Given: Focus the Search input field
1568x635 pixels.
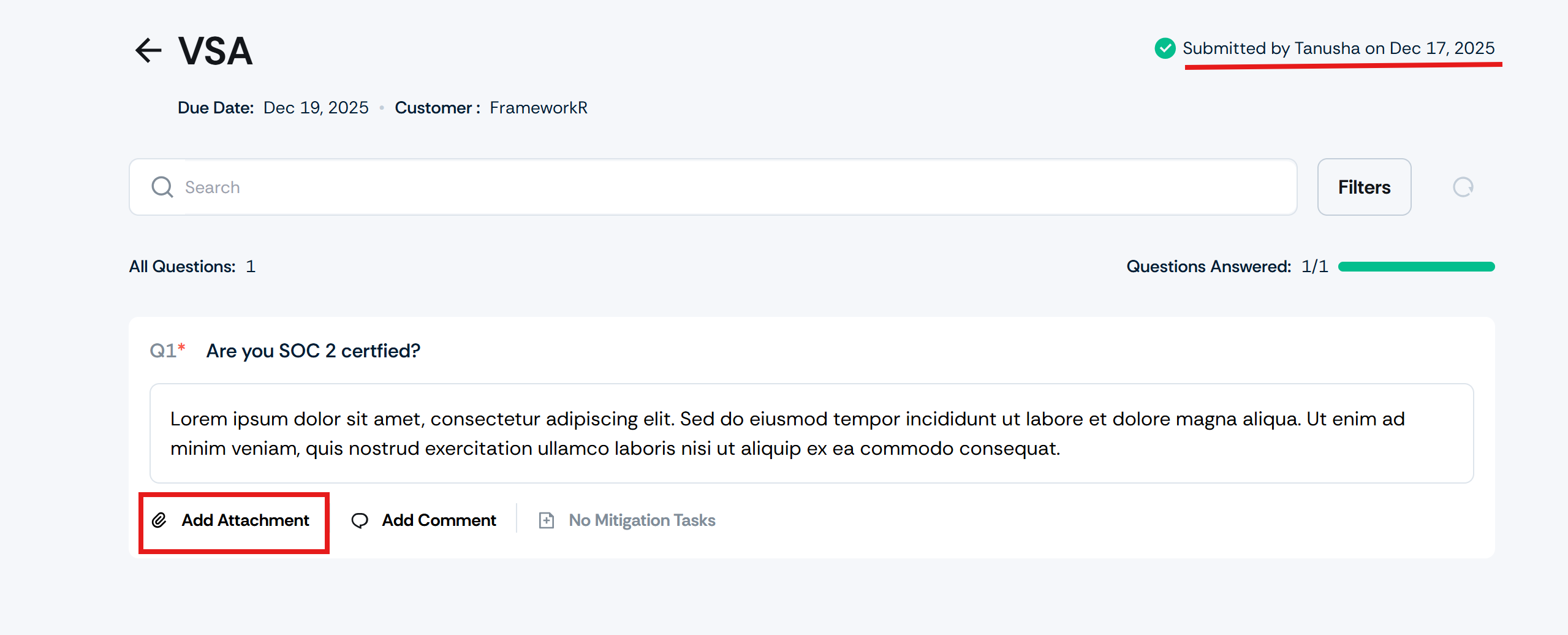Looking at the screenshot, I should [x=735, y=187].
